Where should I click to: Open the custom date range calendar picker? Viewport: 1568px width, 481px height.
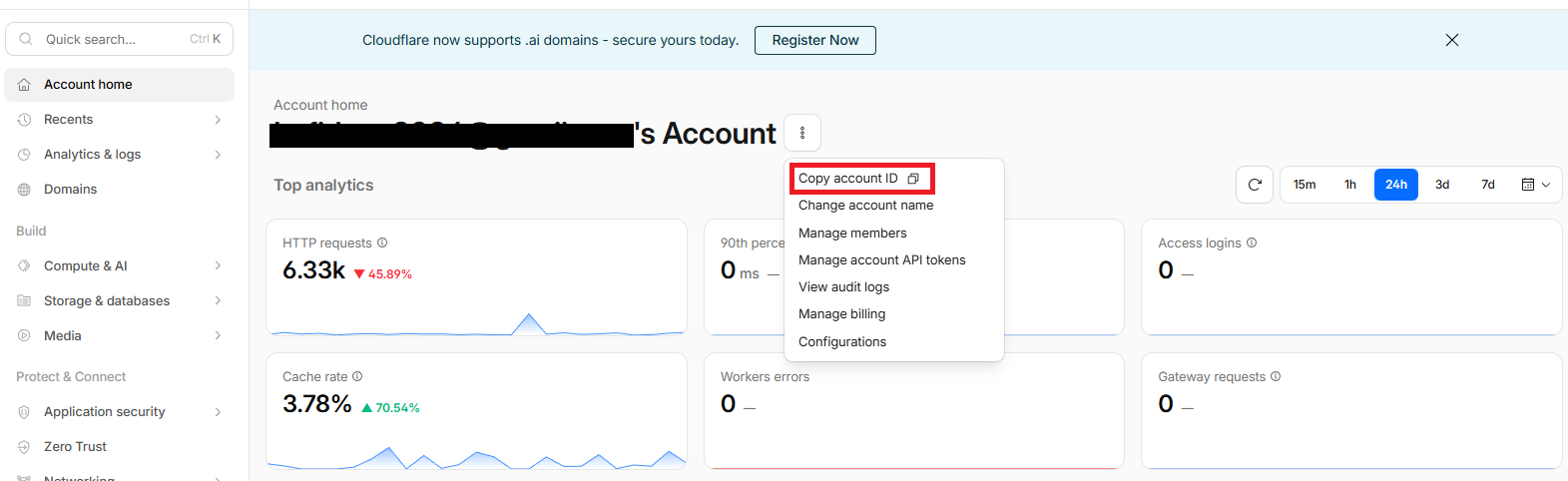[x=1535, y=185]
